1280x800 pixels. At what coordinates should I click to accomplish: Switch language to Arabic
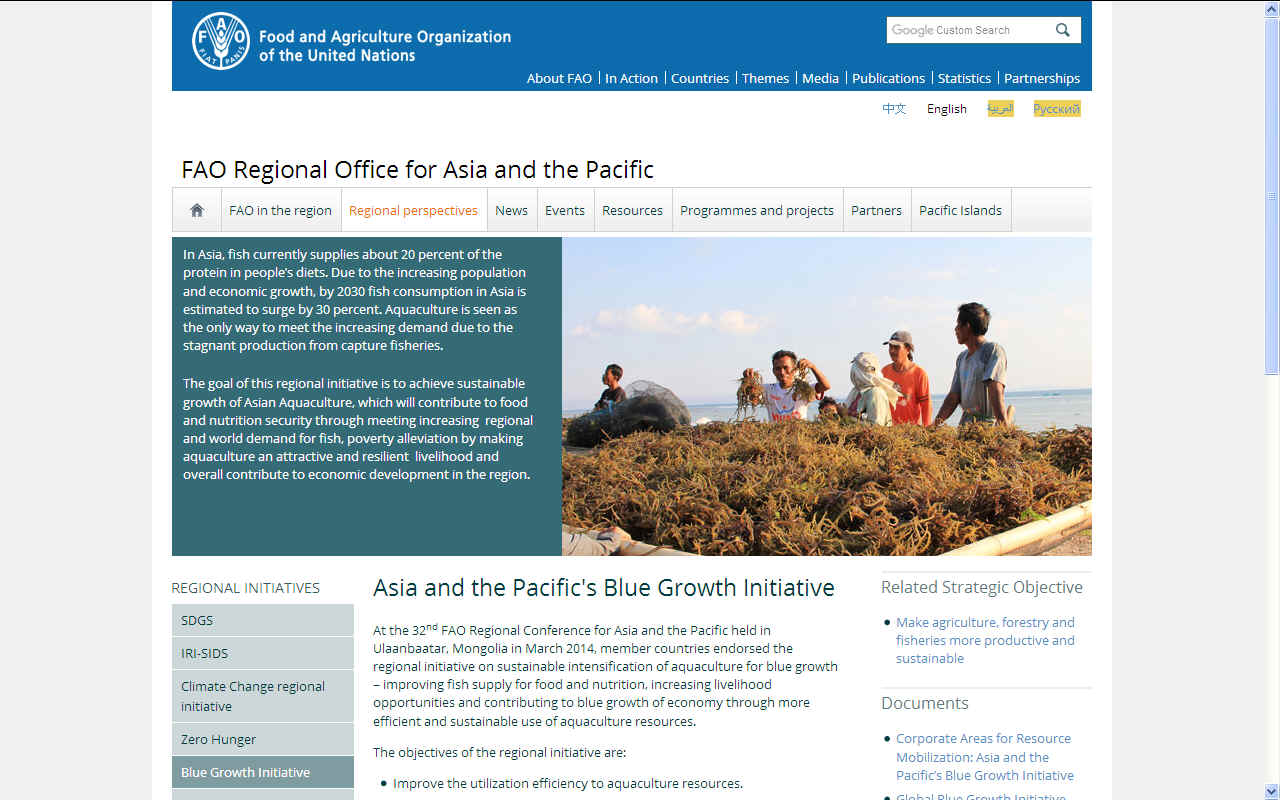pos(1000,109)
